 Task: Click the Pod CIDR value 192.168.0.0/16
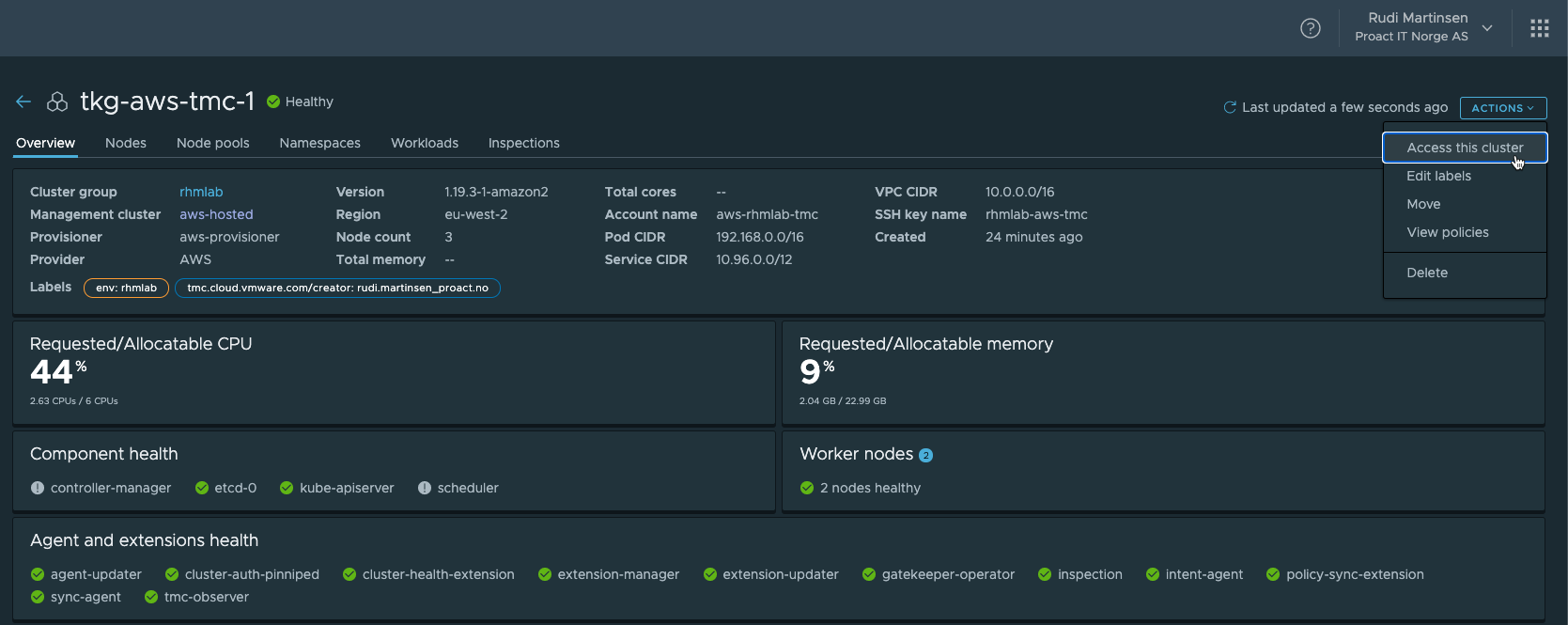760,237
